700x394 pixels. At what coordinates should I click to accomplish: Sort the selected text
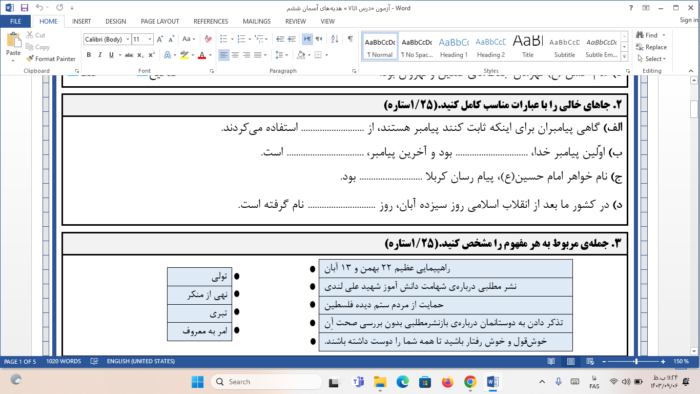coord(335,39)
